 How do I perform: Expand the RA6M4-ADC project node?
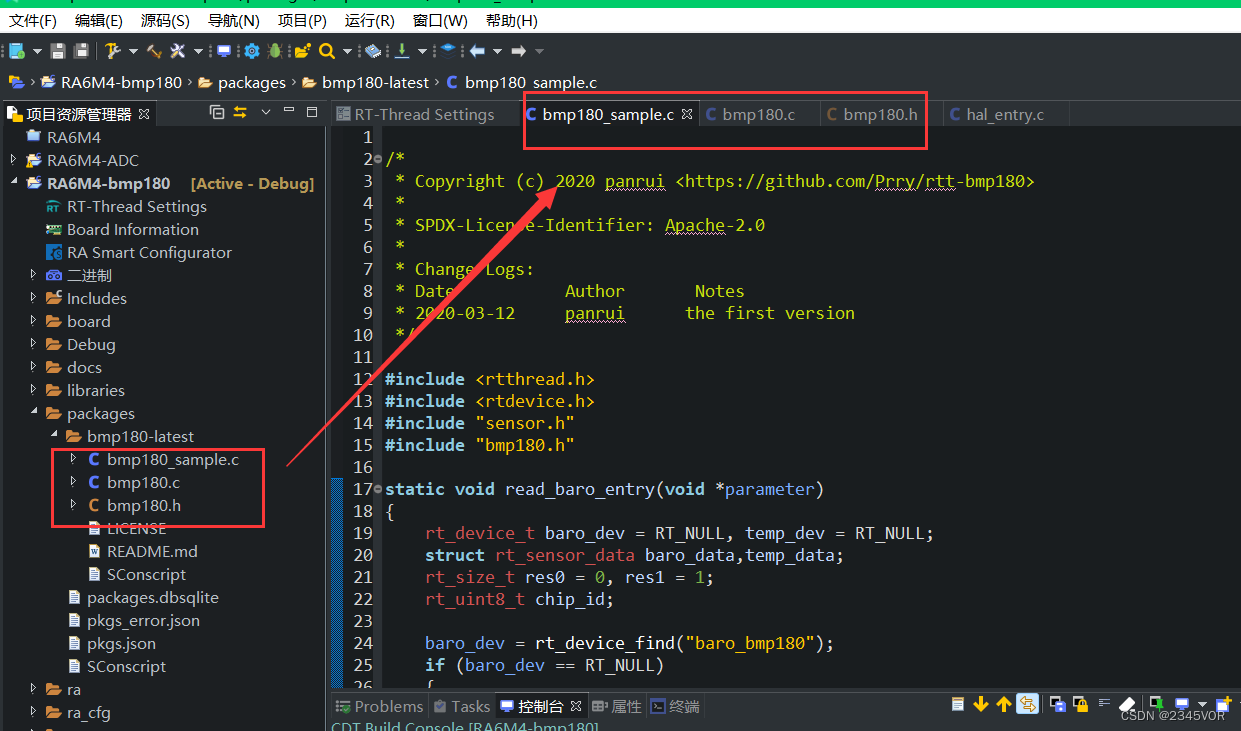[x=13, y=160]
